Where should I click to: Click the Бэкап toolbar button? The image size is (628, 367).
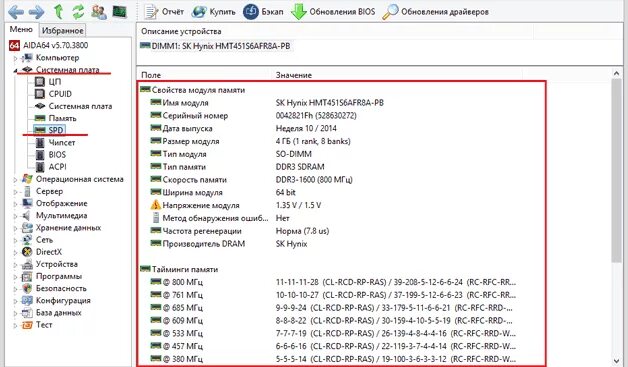click(263, 12)
